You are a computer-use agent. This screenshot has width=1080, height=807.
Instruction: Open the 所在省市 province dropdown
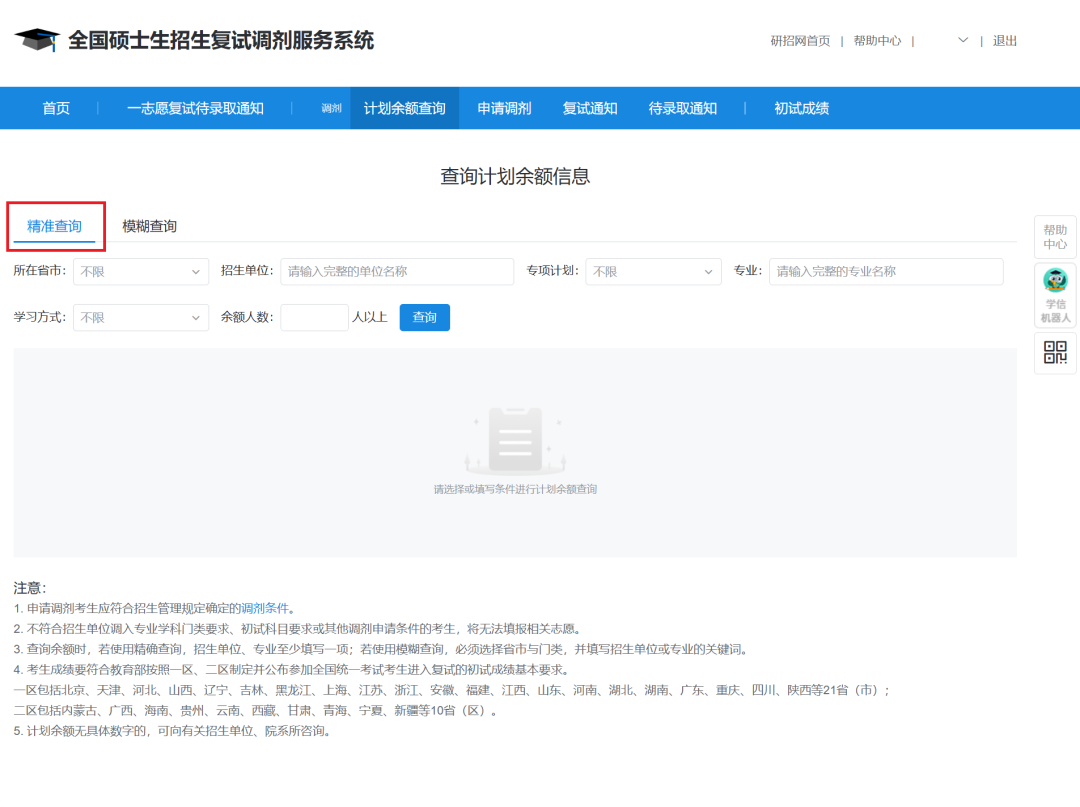[x=140, y=271]
